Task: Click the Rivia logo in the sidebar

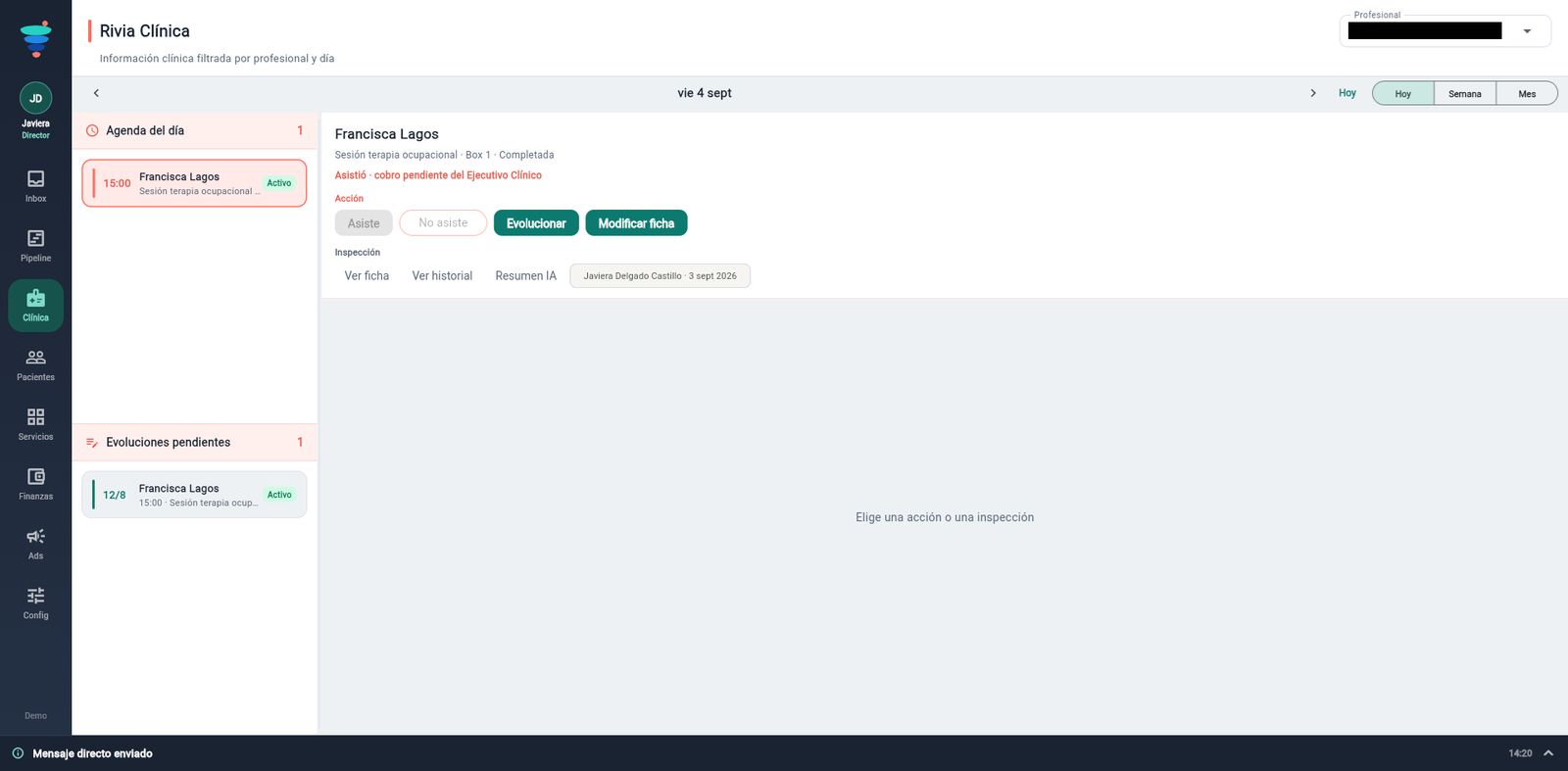Action: coord(36,38)
